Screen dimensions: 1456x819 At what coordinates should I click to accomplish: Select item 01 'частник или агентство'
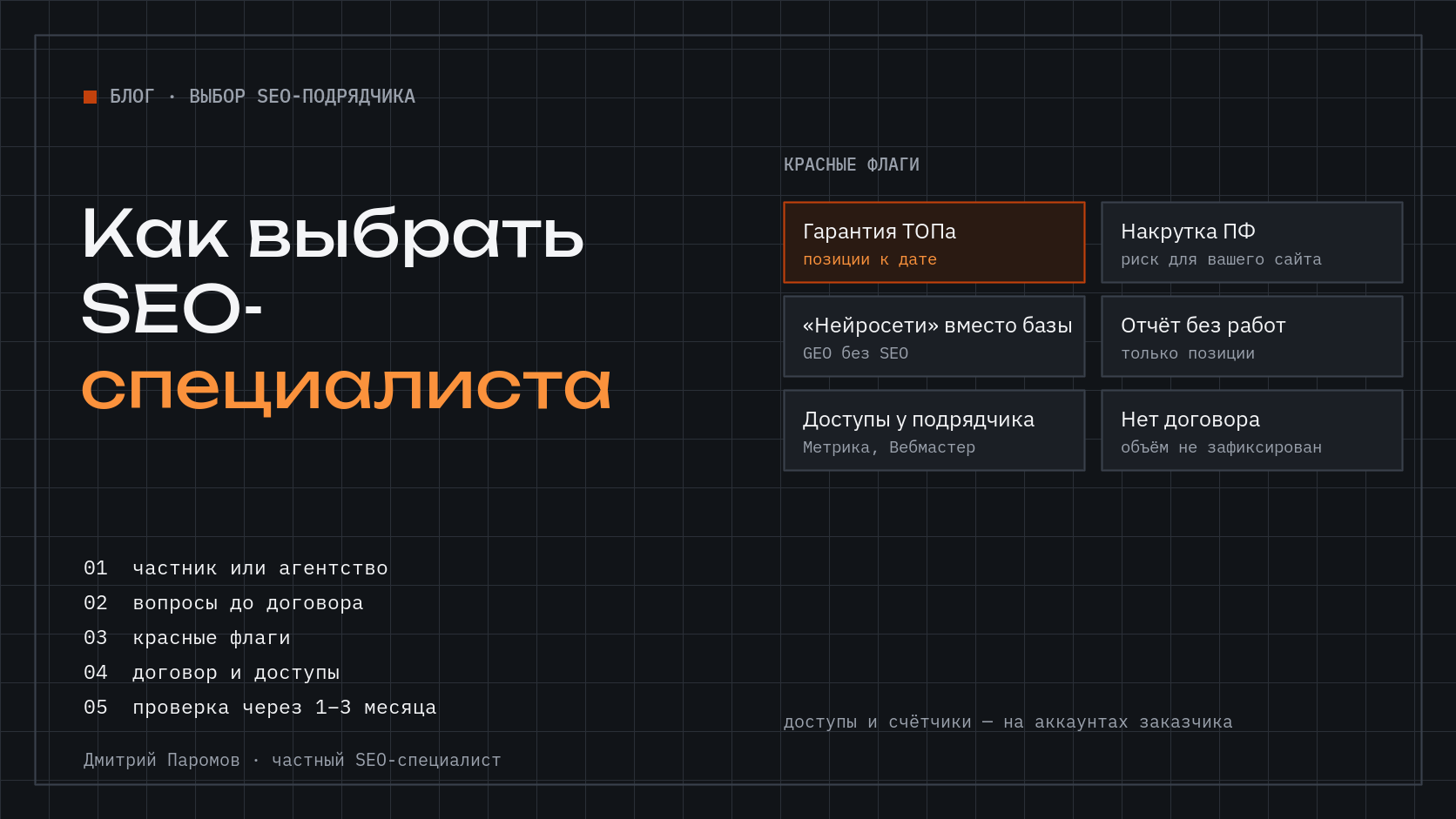point(236,568)
